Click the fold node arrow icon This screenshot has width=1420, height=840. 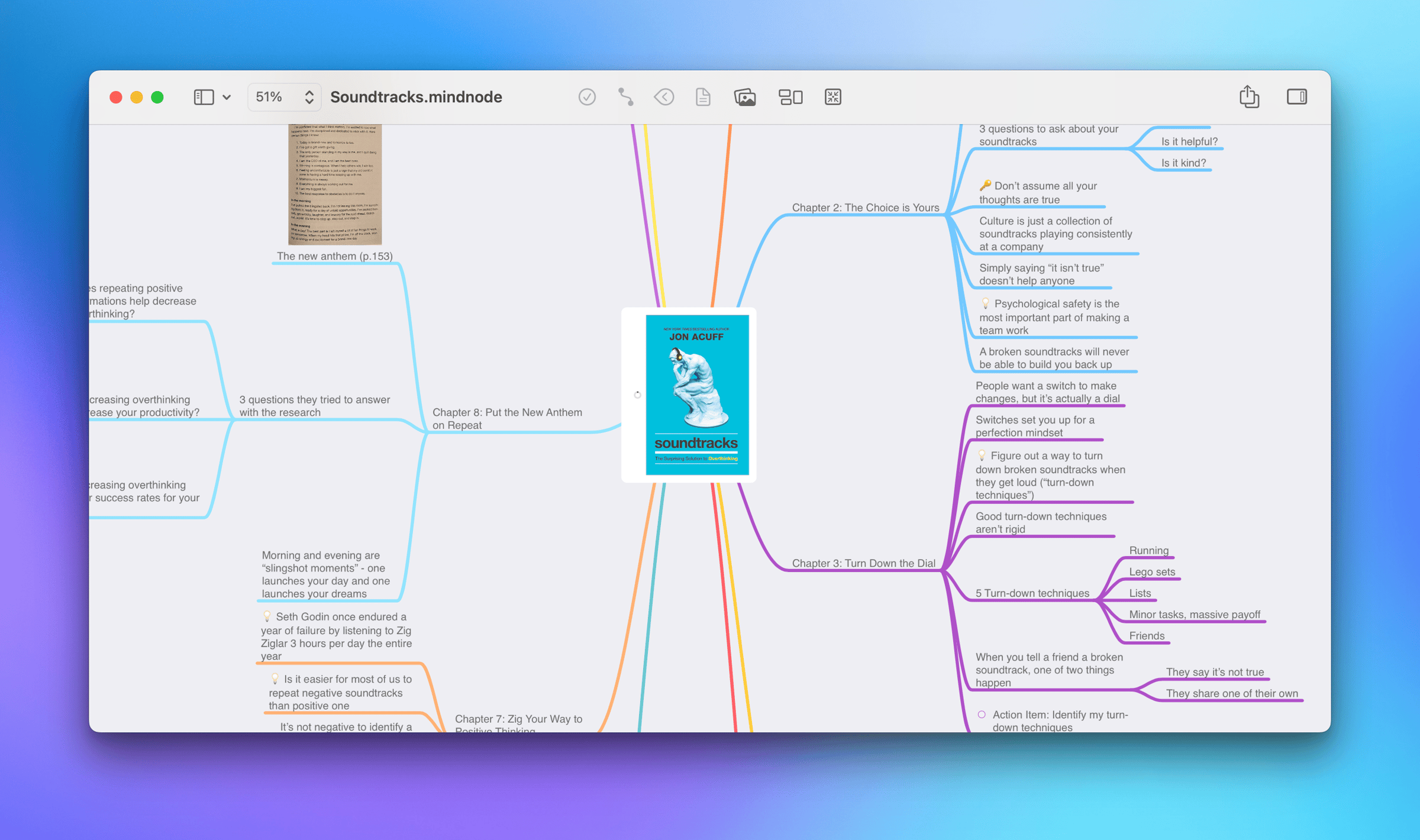[664, 97]
